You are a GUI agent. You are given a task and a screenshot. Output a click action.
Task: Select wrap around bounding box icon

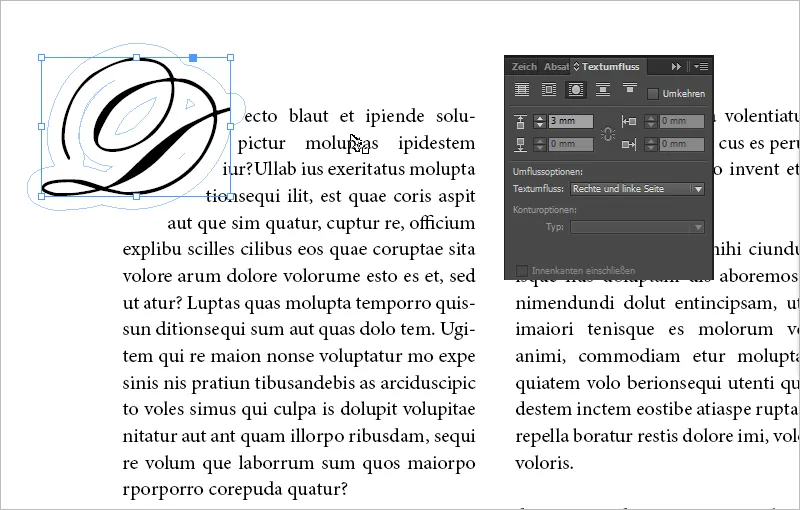coord(548,90)
